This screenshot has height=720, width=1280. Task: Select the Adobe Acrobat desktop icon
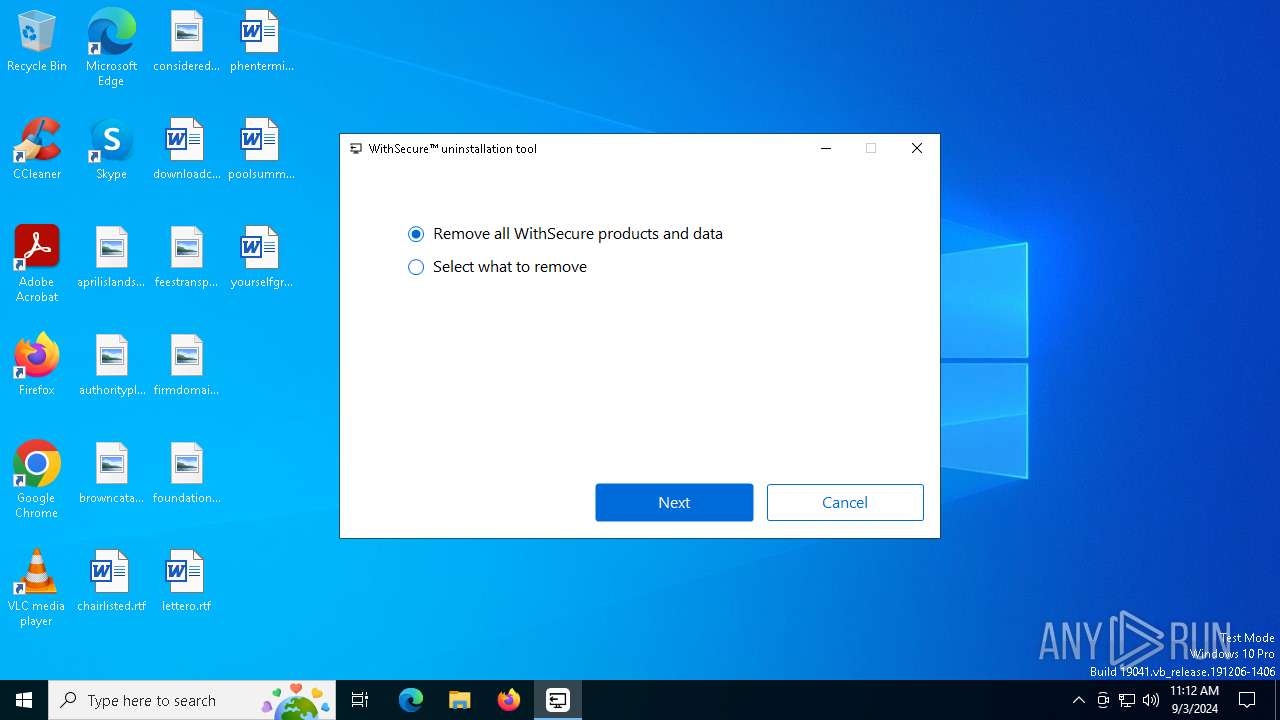pos(37,263)
